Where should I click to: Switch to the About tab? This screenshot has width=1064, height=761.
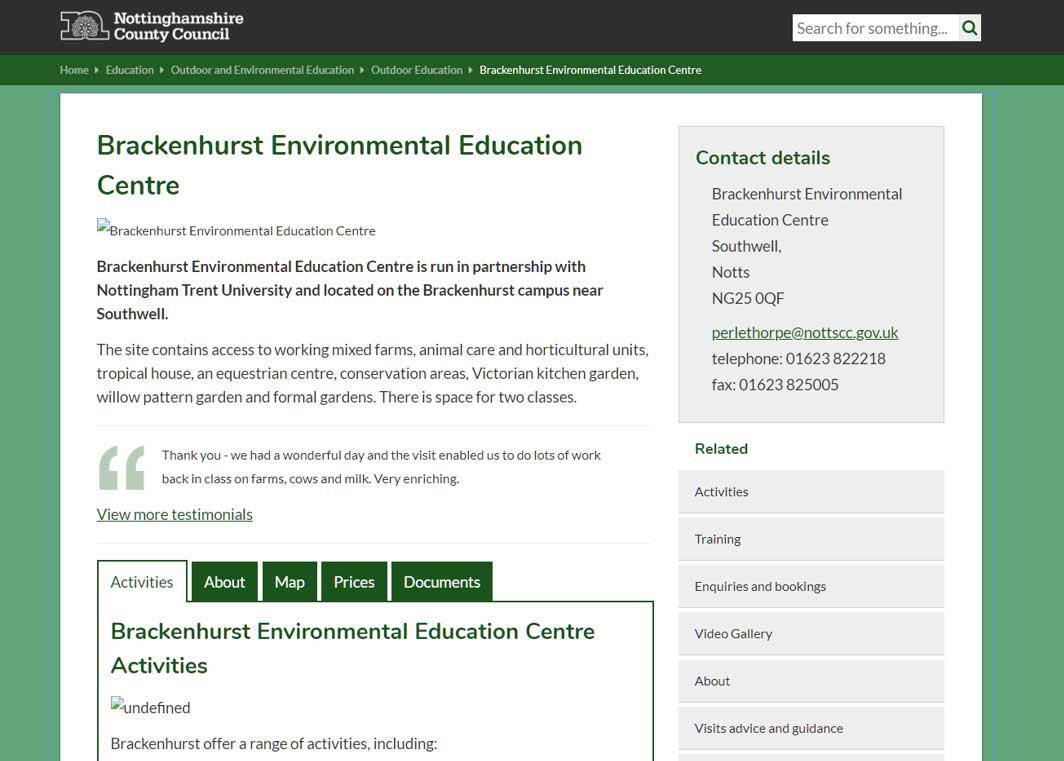click(225, 582)
